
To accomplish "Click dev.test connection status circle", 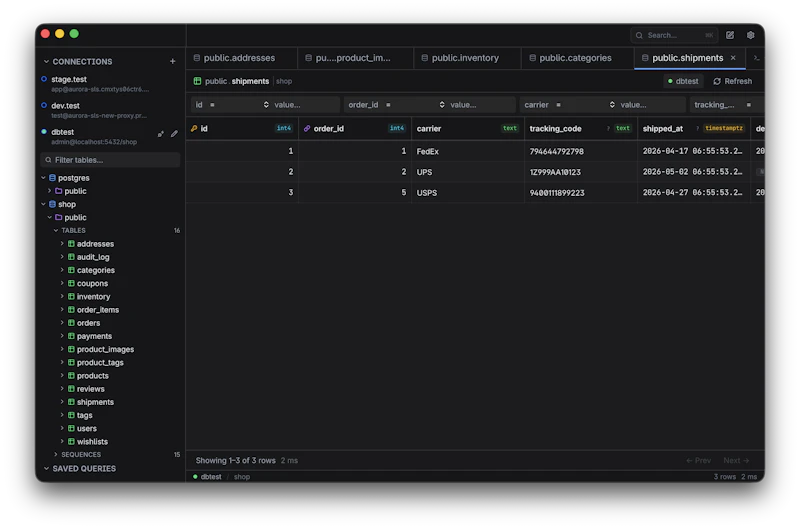I will [44, 106].
